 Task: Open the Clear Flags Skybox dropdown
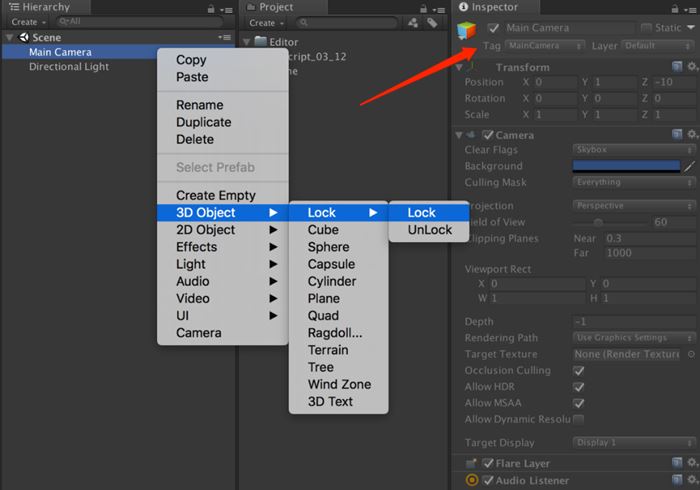tap(635, 150)
